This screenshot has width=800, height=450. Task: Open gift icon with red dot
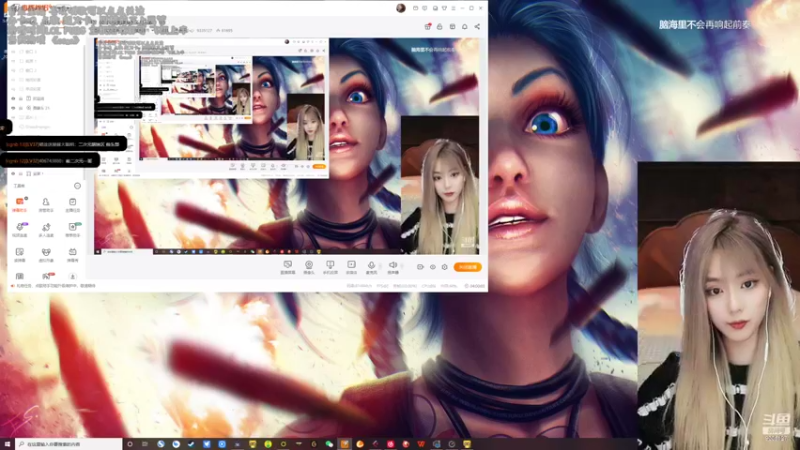pyautogui.click(x=428, y=27)
